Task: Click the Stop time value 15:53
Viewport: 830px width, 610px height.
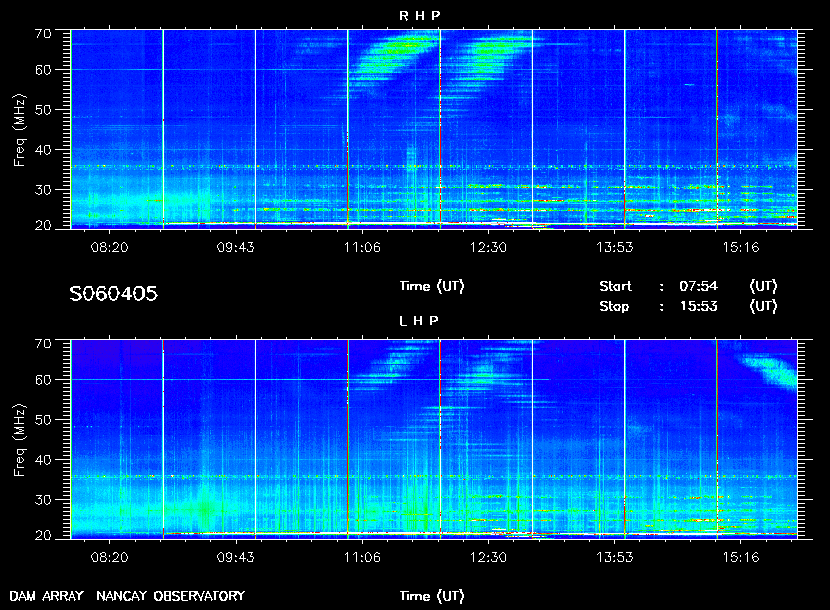Action: coord(698,306)
